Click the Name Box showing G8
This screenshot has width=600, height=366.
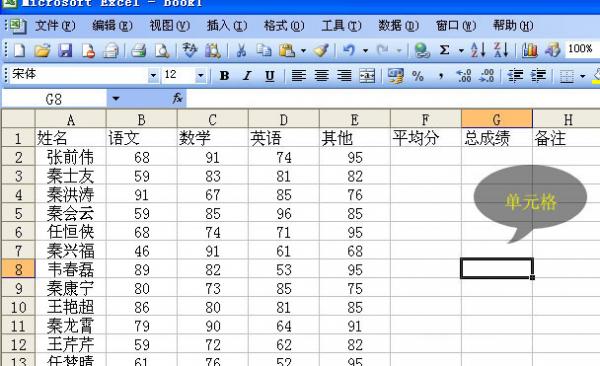click(x=54, y=99)
